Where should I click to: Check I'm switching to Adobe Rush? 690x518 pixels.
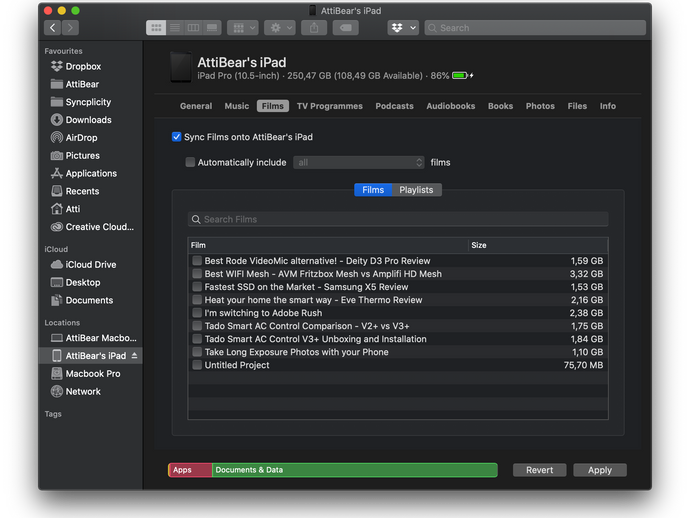(x=197, y=313)
